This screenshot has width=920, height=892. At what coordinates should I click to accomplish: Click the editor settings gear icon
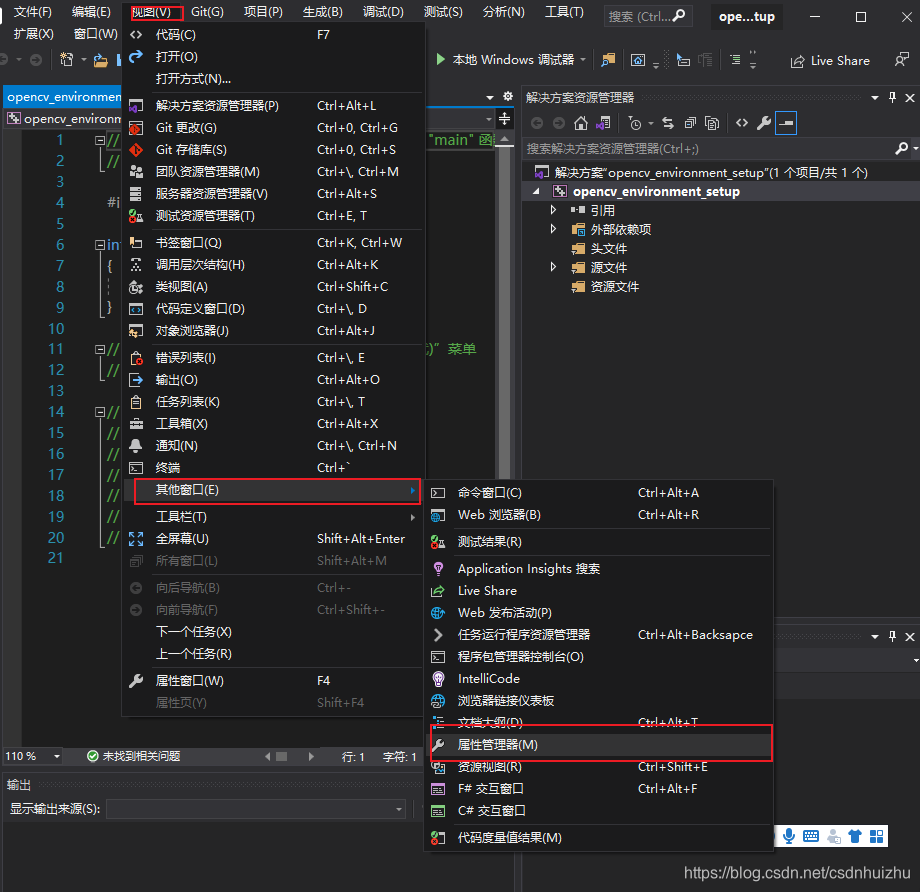pyautogui.click(x=508, y=96)
